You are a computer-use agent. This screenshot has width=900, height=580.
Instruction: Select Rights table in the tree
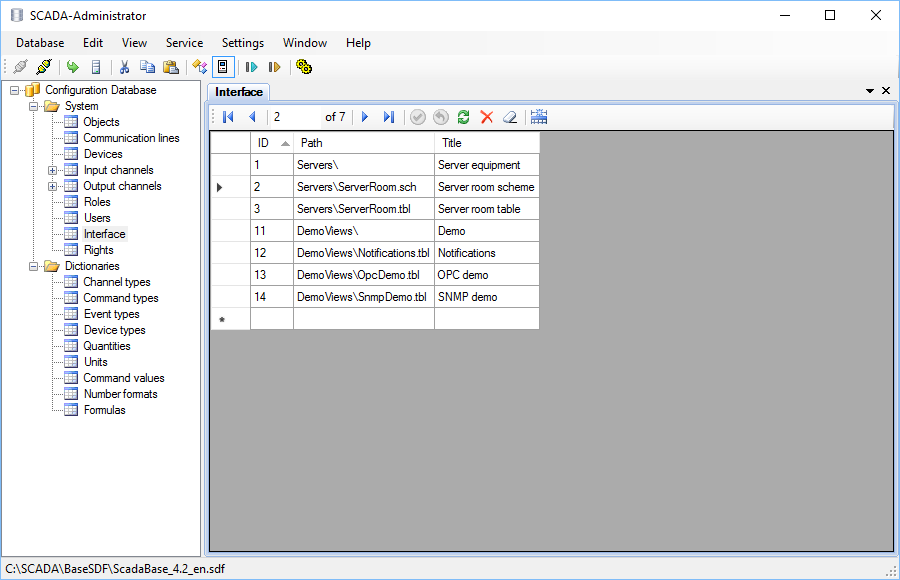pos(99,250)
